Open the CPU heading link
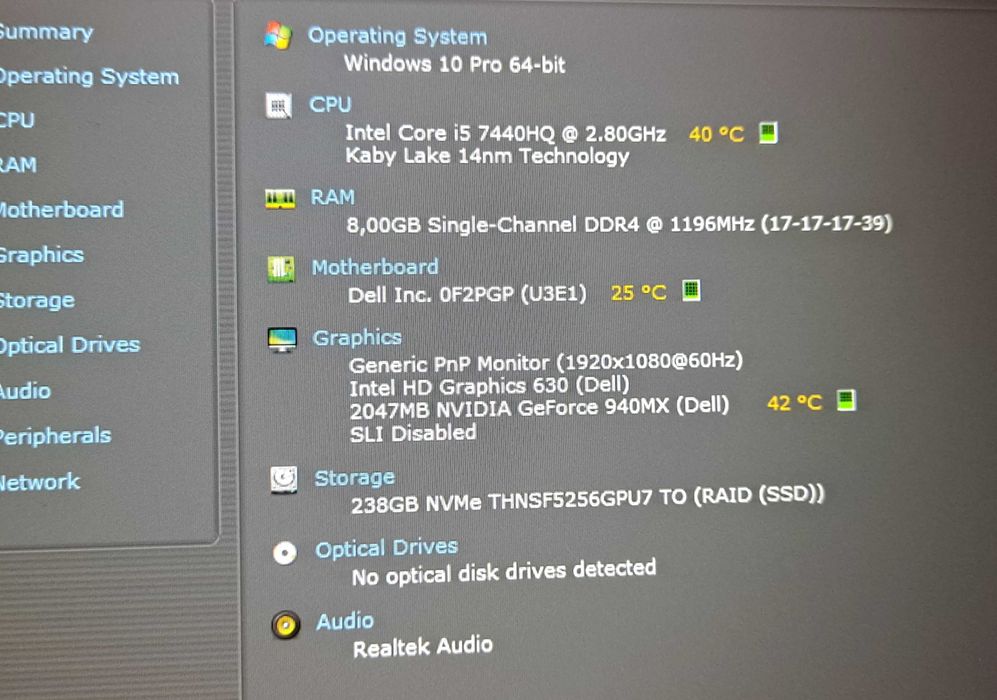 (x=330, y=104)
